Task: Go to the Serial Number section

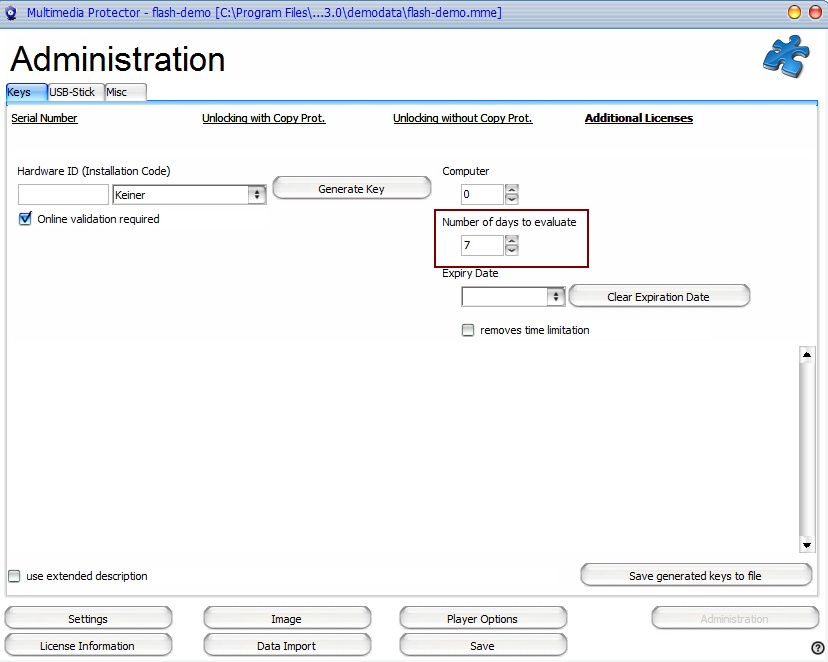Action: [x=44, y=118]
